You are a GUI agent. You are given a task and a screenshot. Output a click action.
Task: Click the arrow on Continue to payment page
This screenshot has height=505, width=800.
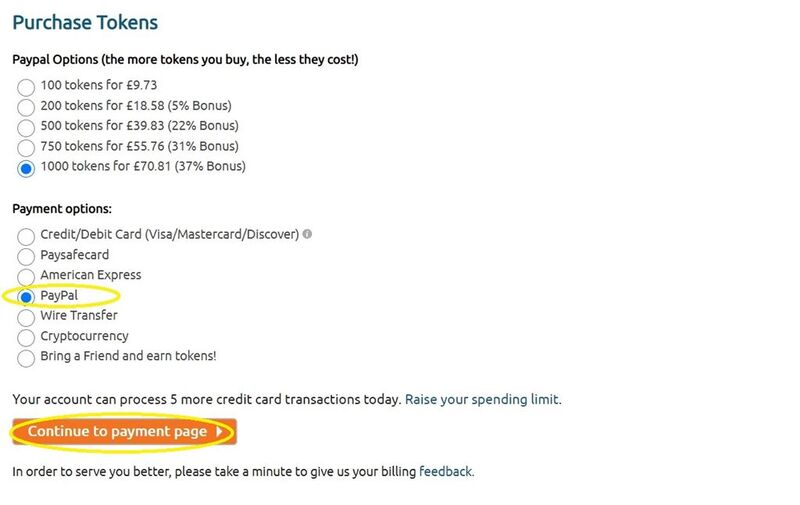click(x=219, y=432)
